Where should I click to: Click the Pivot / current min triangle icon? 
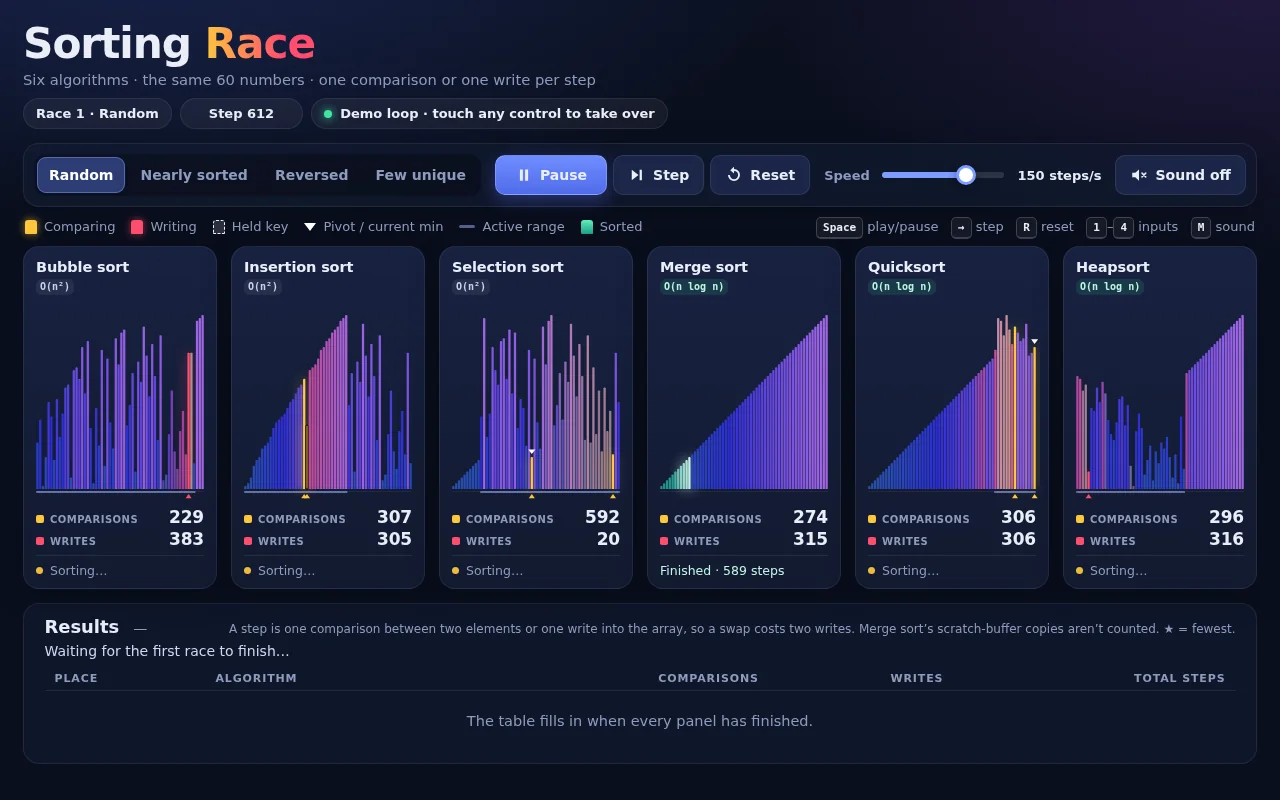pyautogui.click(x=310, y=227)
